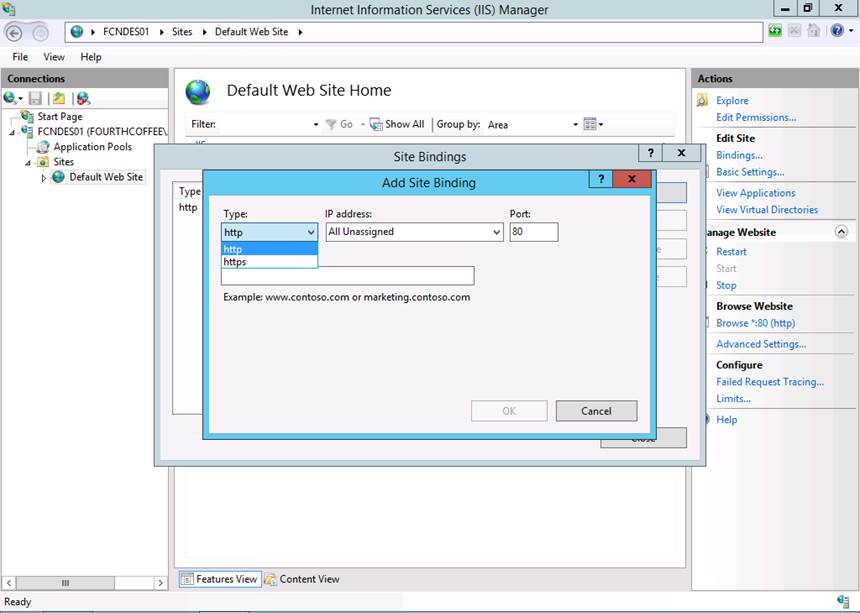Screen dimensions: 860x613
Task: Open the IP address combo box dropdown
Action: click(496, 232)
